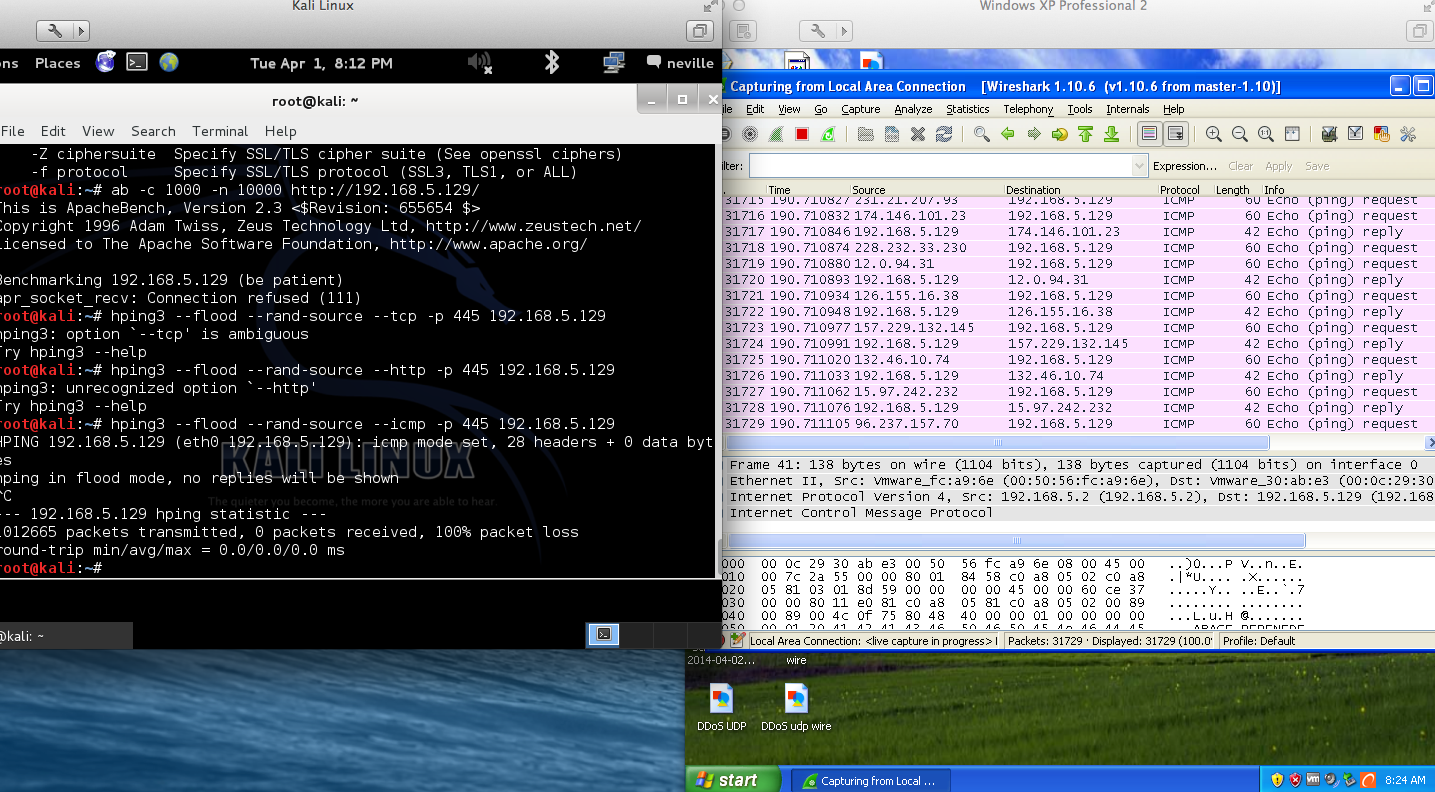Open the DDoS udp wire desktop file
1435x792 pixels.
tap(796, 705)
